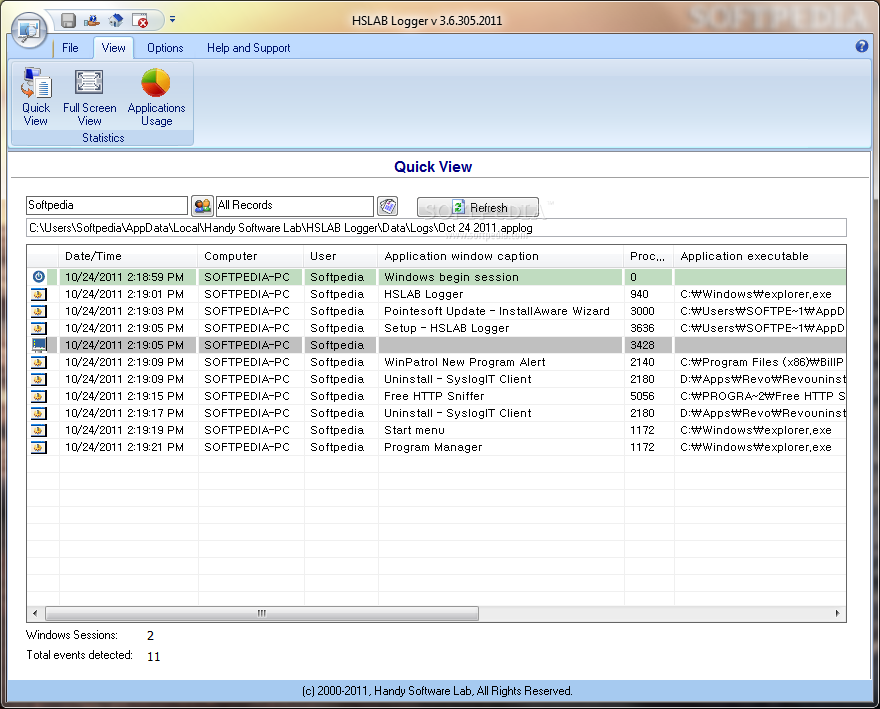Open the Applications Usage pie chart
Image resolution: width=880 pixels, height=709 pixels.
pos(156,97)
